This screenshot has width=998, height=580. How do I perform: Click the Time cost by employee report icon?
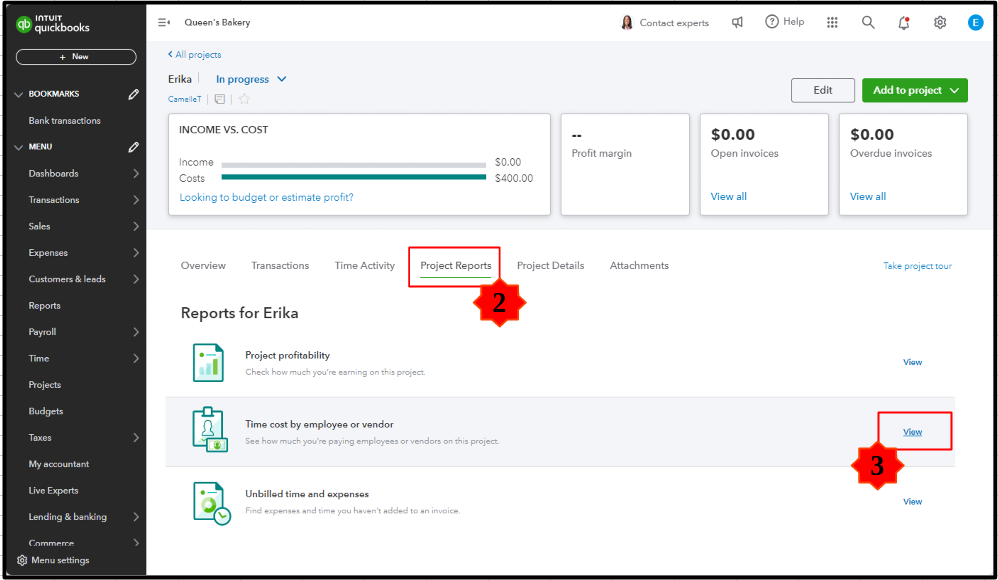(x=209, y=430)
